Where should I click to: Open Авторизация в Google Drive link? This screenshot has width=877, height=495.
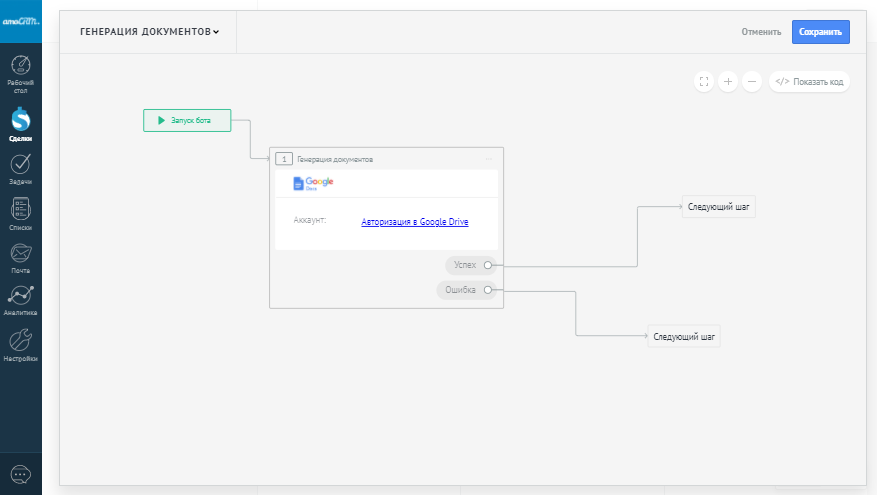[414, 222]
